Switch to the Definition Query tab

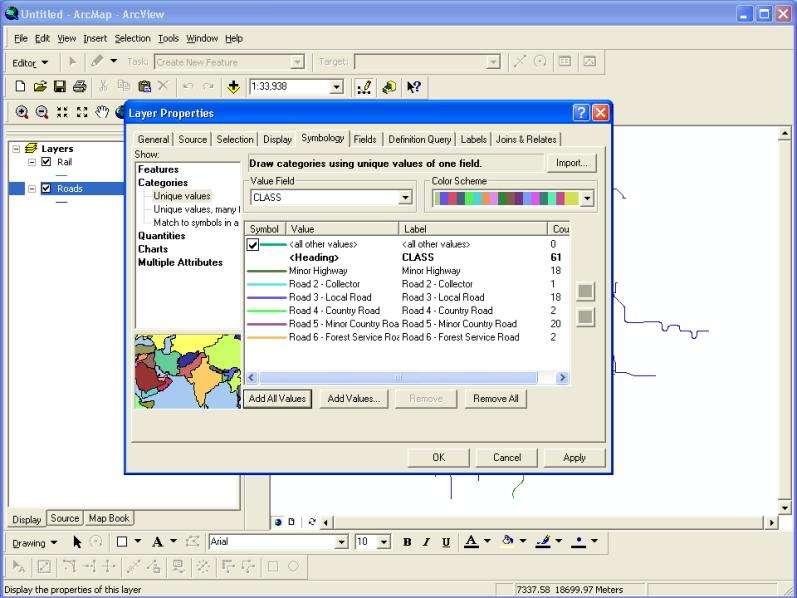(x=419, y=139)
